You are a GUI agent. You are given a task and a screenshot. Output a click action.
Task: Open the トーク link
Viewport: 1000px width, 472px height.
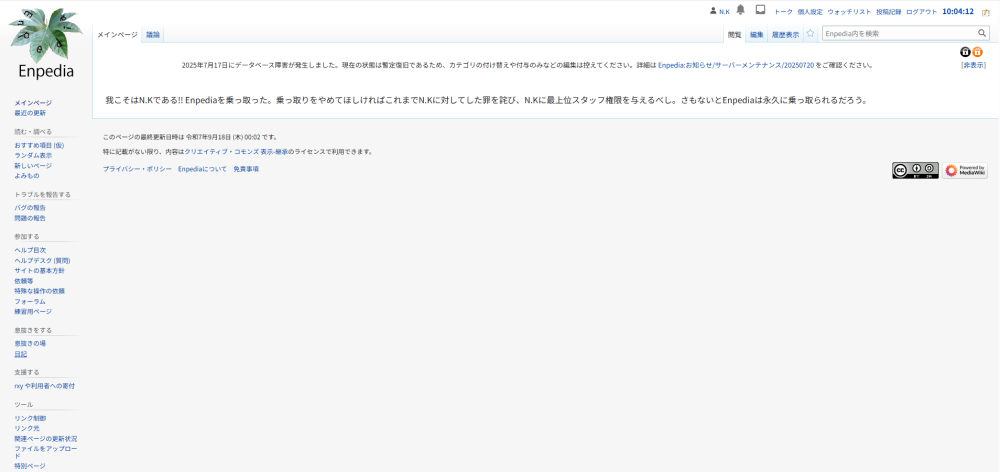(783, 12)
